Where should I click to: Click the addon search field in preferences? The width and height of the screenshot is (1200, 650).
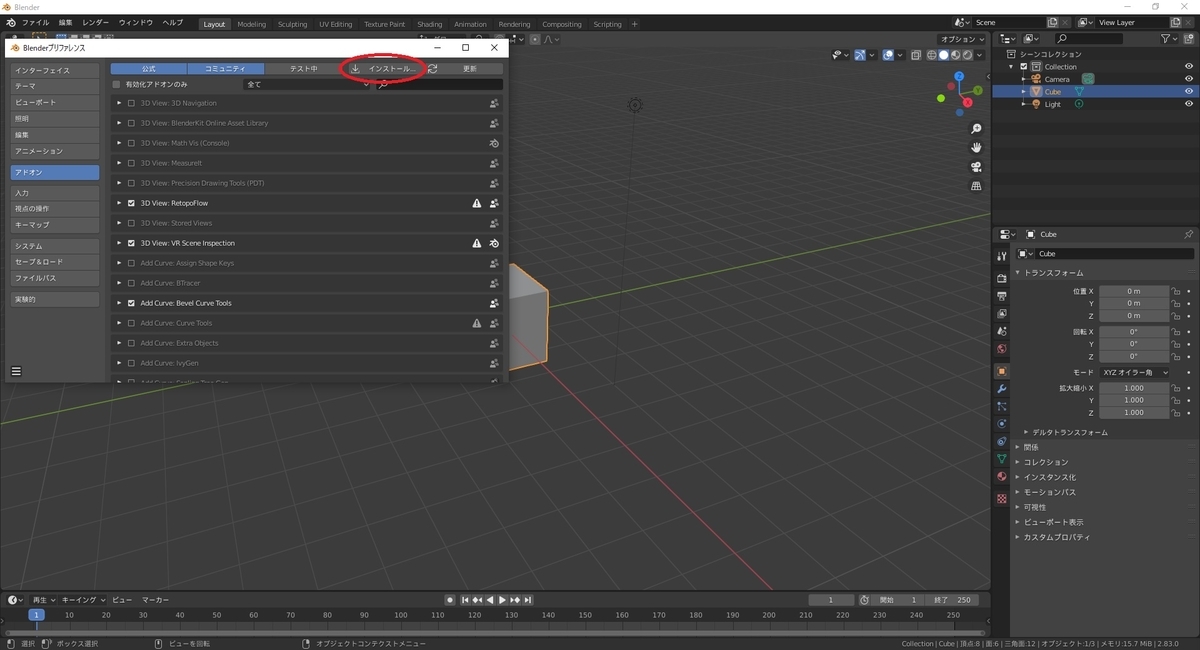tap(440, 85)
